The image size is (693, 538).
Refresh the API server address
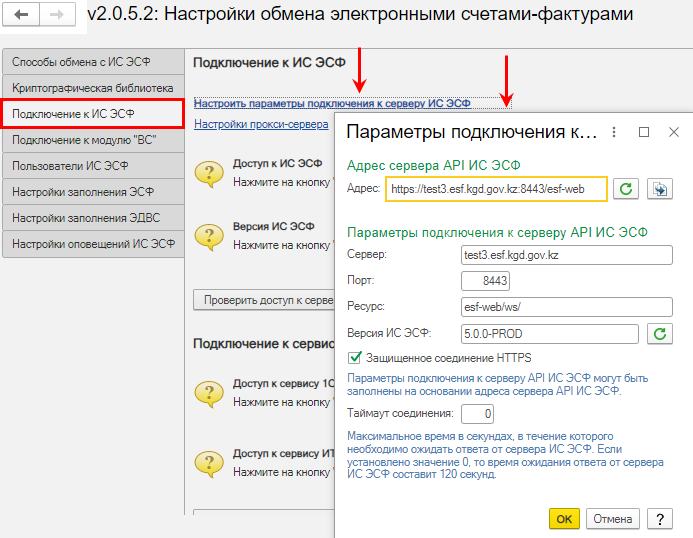626,189
